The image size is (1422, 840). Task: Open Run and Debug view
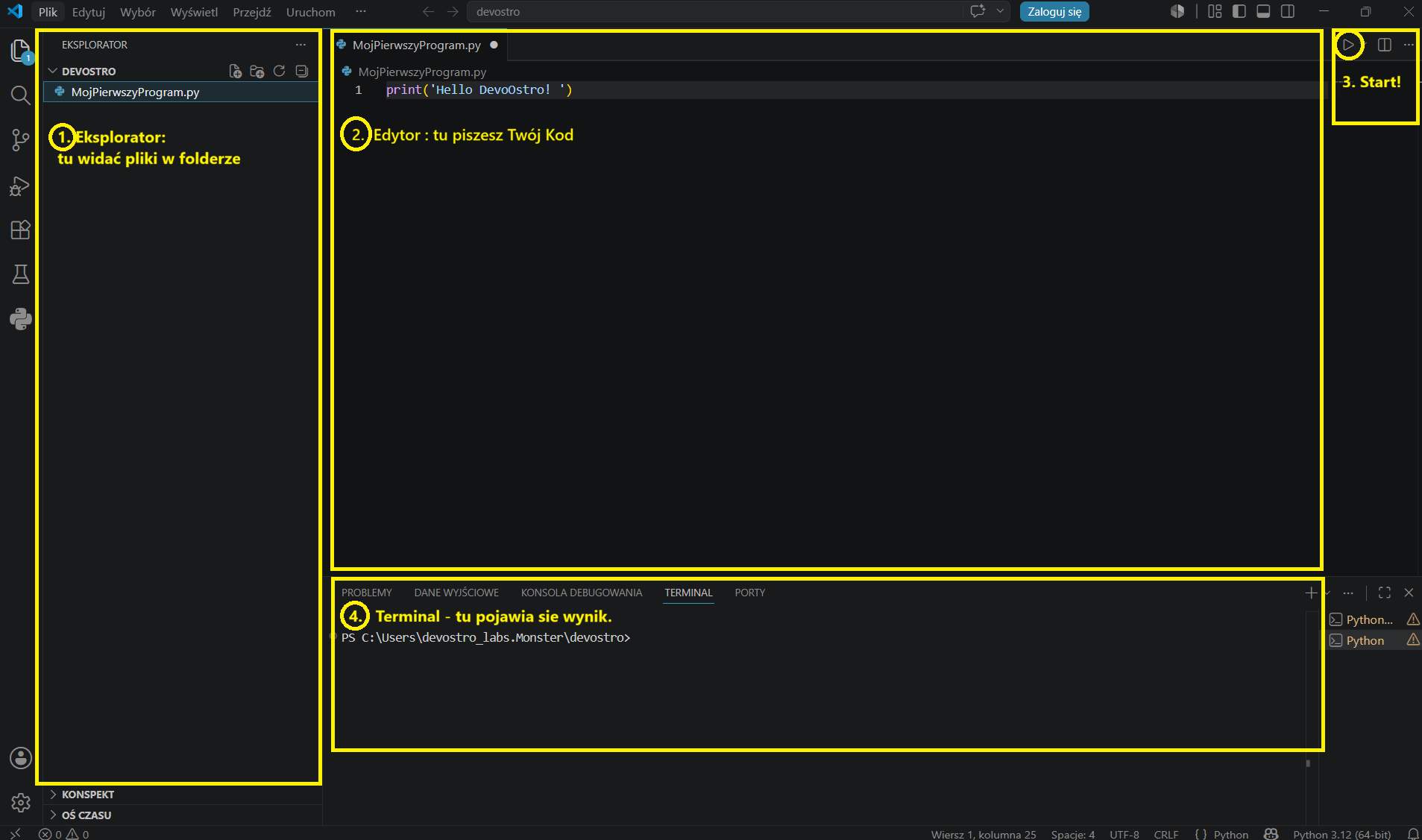(x=21, y=186)
